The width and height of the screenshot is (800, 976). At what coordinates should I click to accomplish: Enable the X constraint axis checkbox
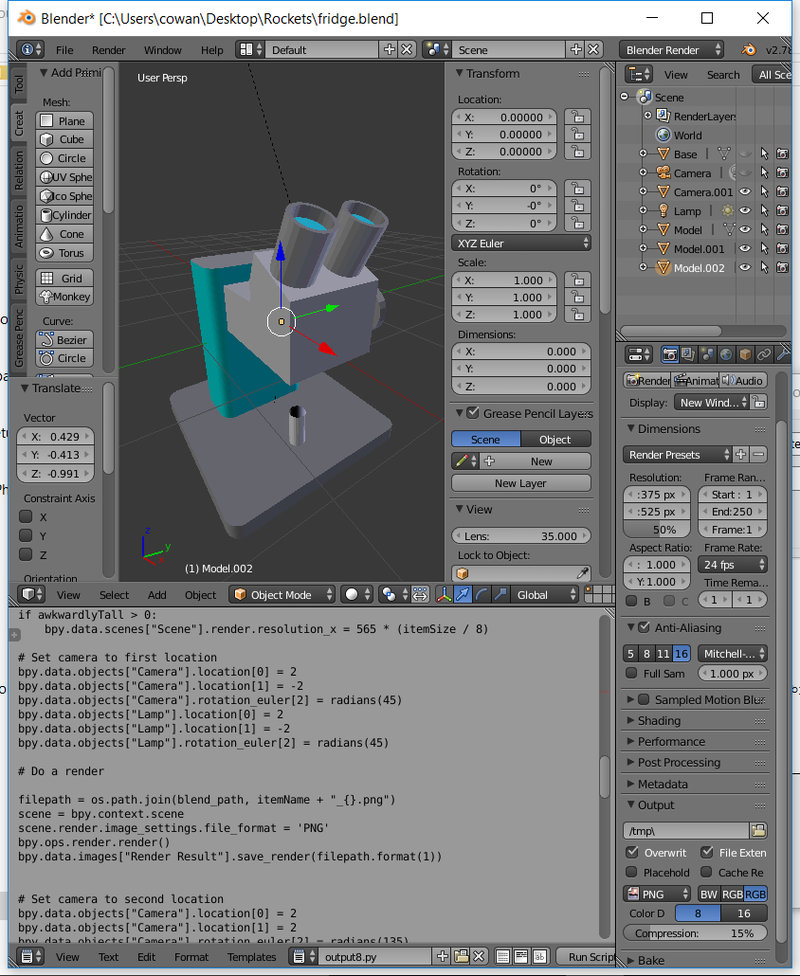pos(27,517)
